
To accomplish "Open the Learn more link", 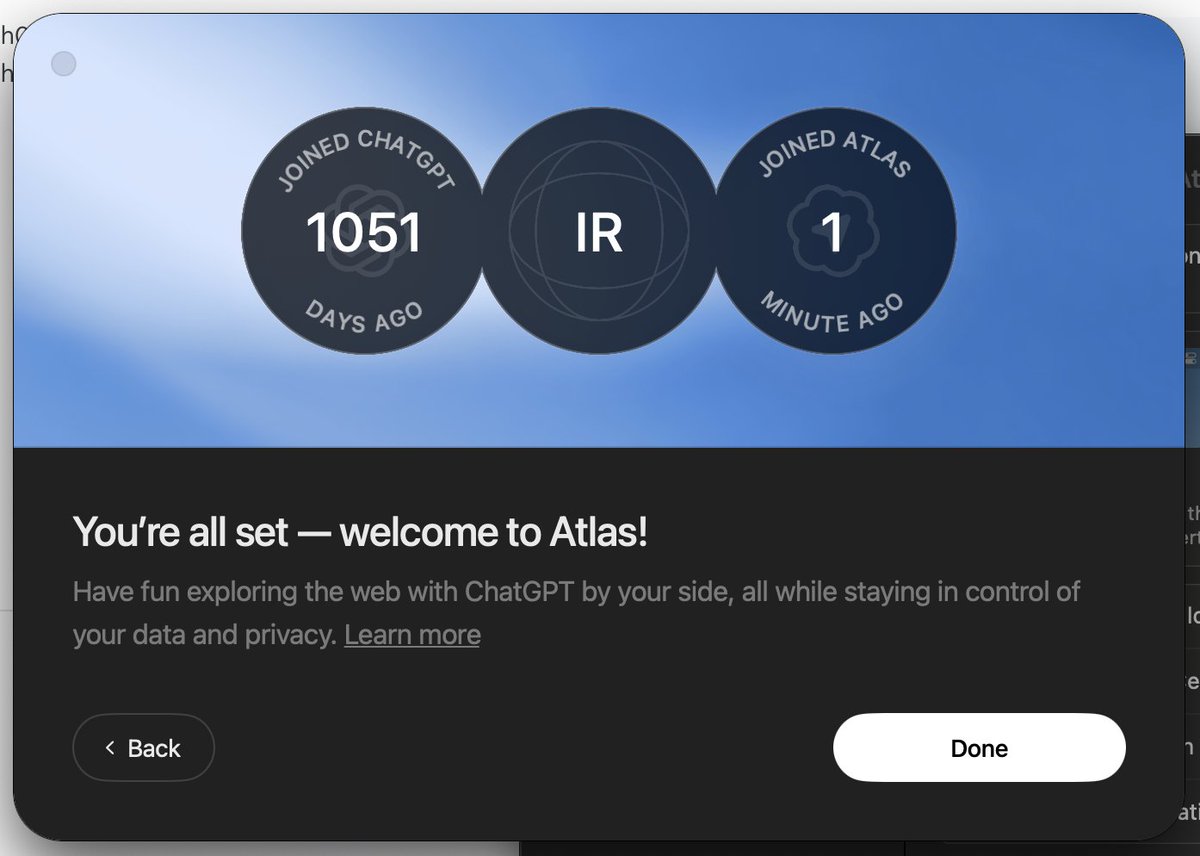I will (412, 634).
